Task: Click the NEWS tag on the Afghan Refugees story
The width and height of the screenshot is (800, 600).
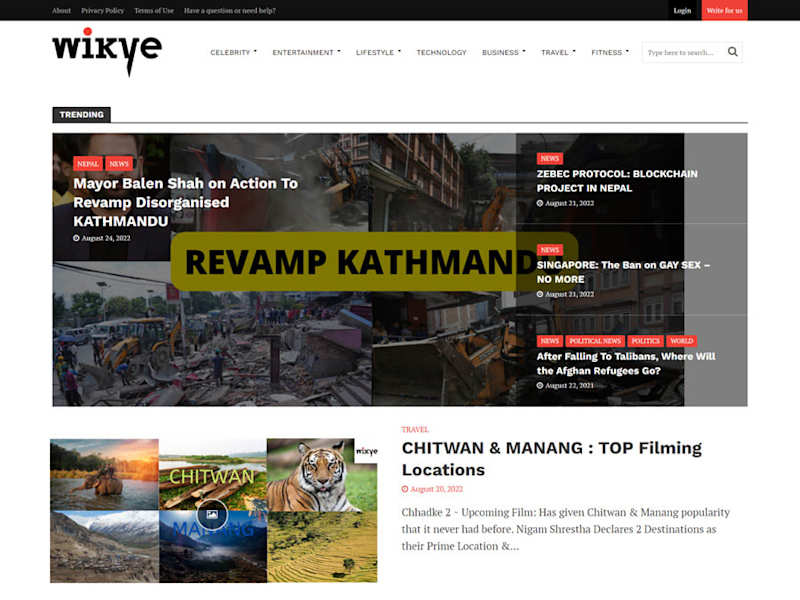Action: 549,341
